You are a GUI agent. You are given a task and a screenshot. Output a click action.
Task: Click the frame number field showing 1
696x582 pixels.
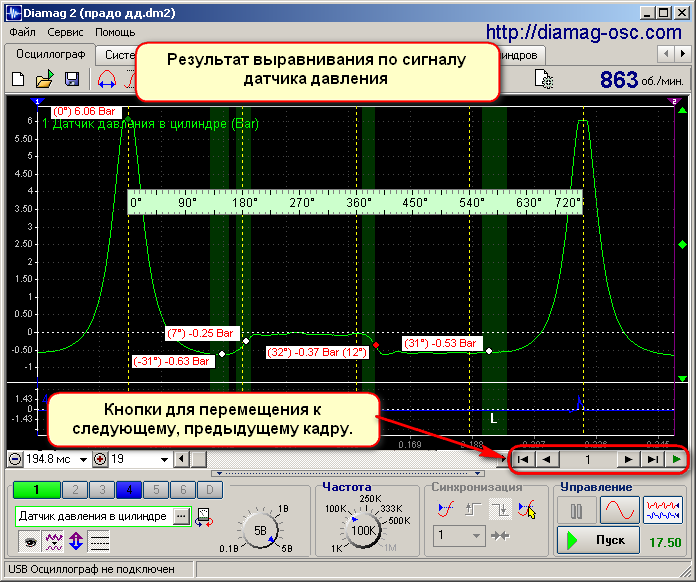coord(588,459)
